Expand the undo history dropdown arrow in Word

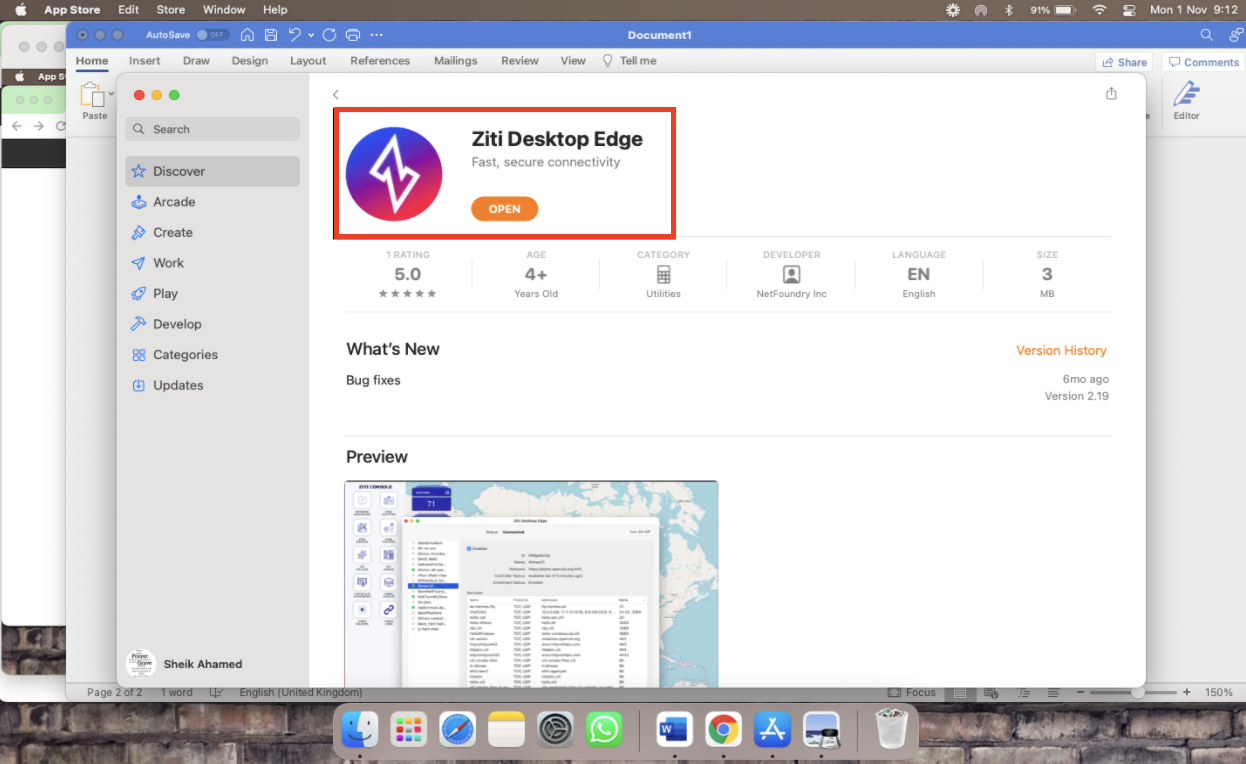[311, 36]
